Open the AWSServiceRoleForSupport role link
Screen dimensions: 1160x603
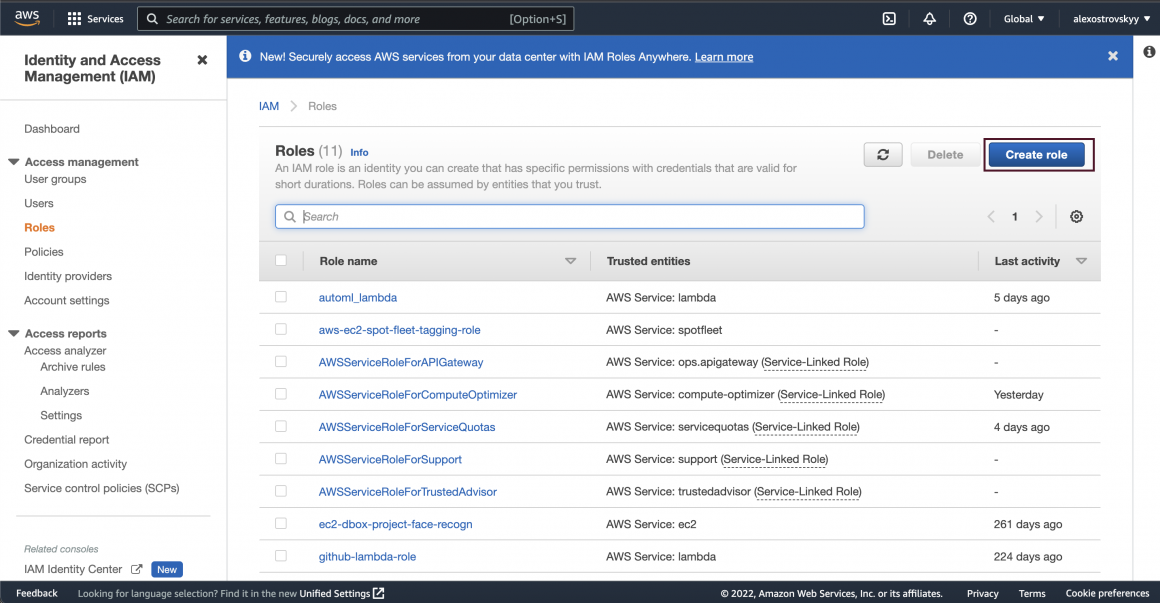(x=390, y=459)
